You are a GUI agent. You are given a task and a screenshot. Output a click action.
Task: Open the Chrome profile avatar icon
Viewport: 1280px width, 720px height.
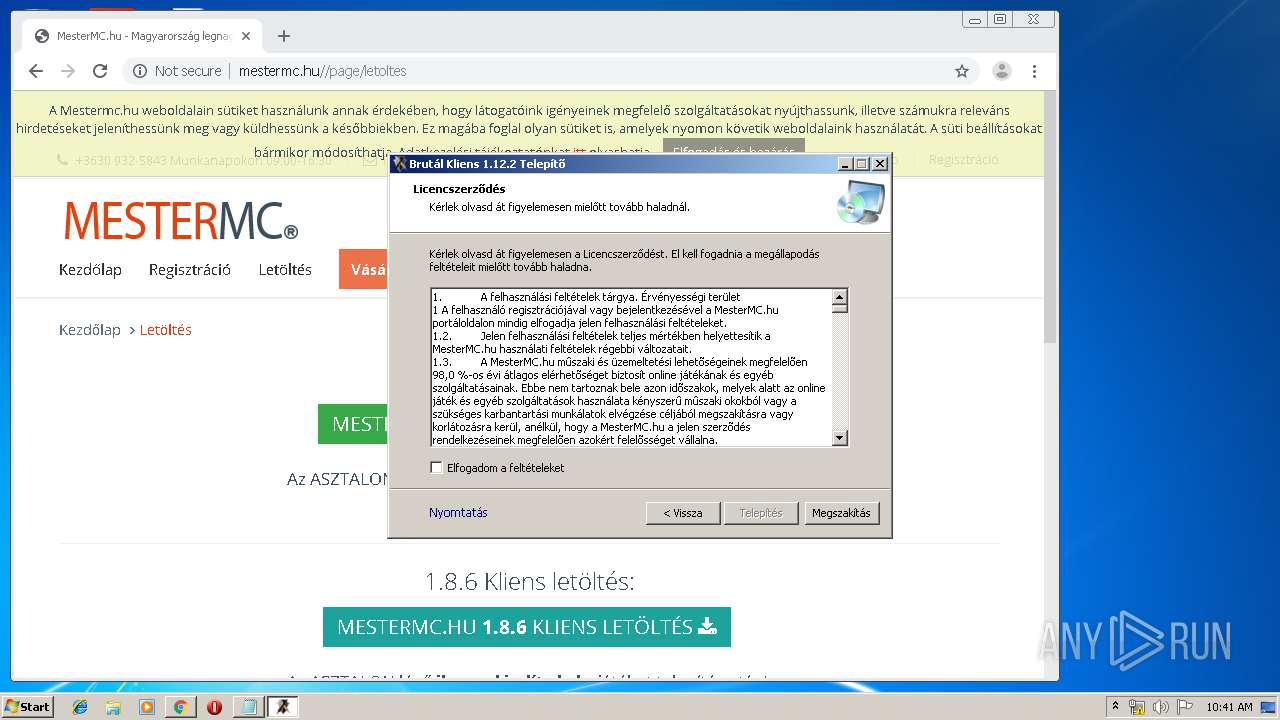[x=1001, y=71]
